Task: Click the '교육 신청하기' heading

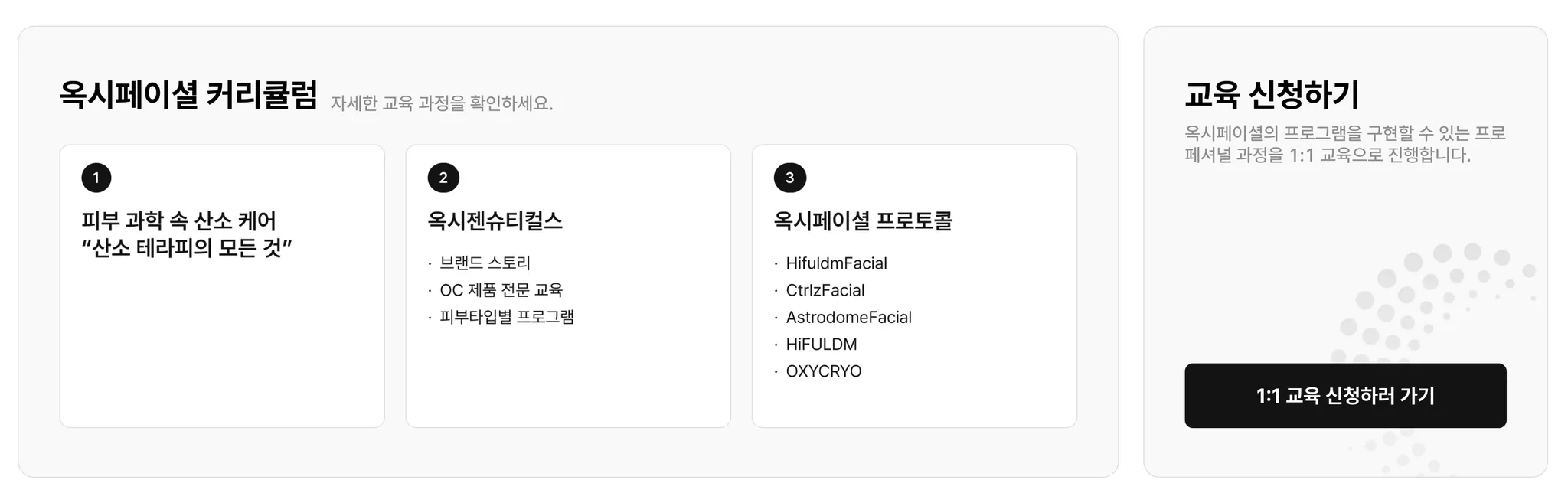Action: coord(1272,95)
